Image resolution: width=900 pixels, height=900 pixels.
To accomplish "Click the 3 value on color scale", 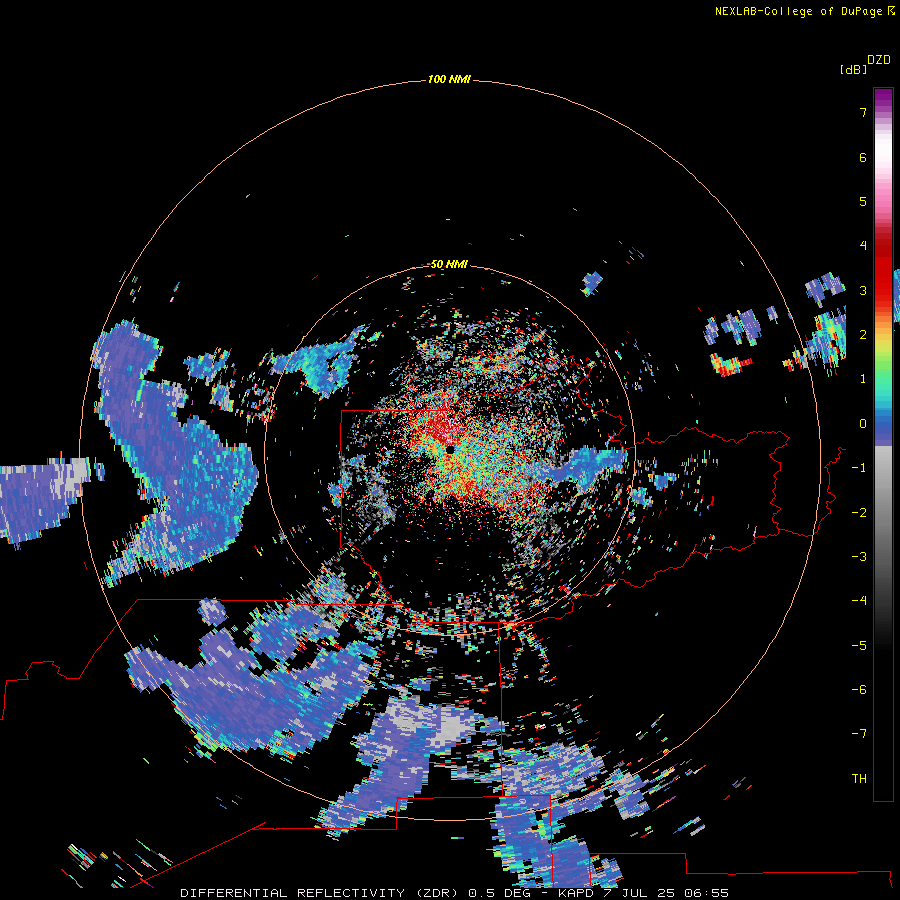I will click(863, 290).
